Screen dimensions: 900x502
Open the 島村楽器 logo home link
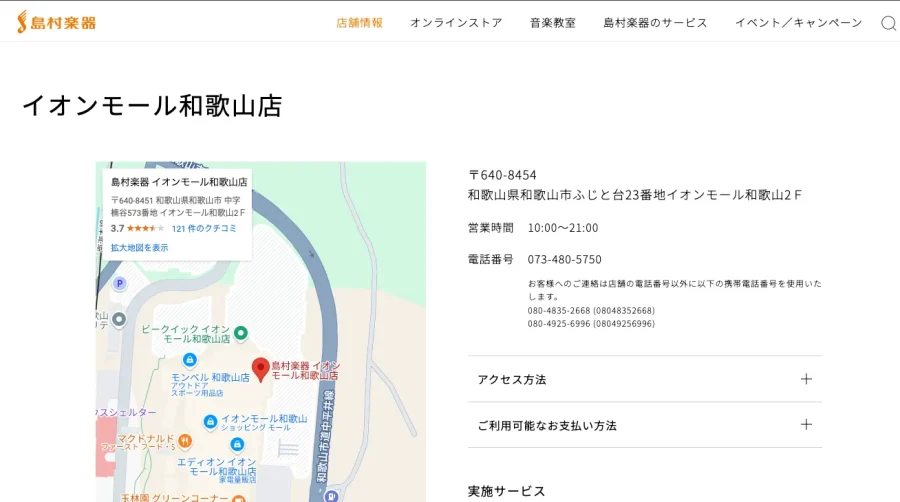click(56, 22)
